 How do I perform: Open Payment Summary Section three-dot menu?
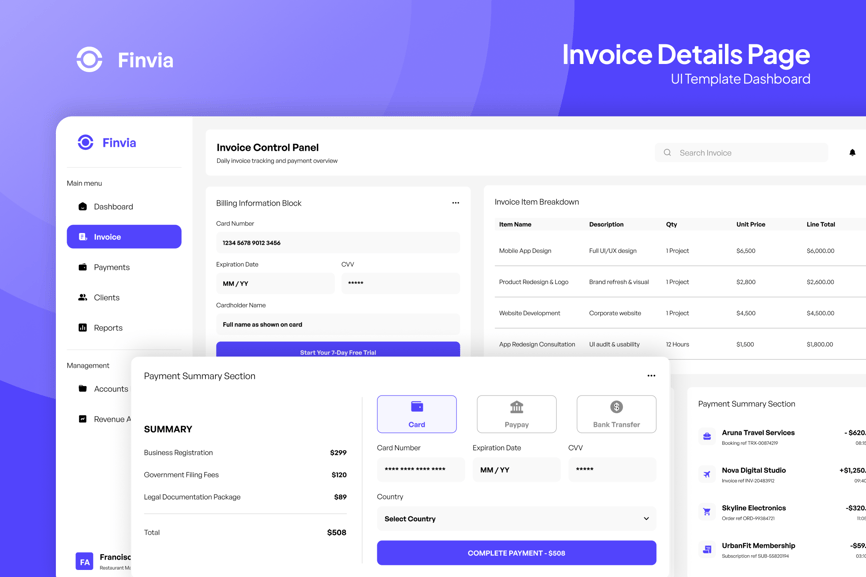tap(651, 376)
